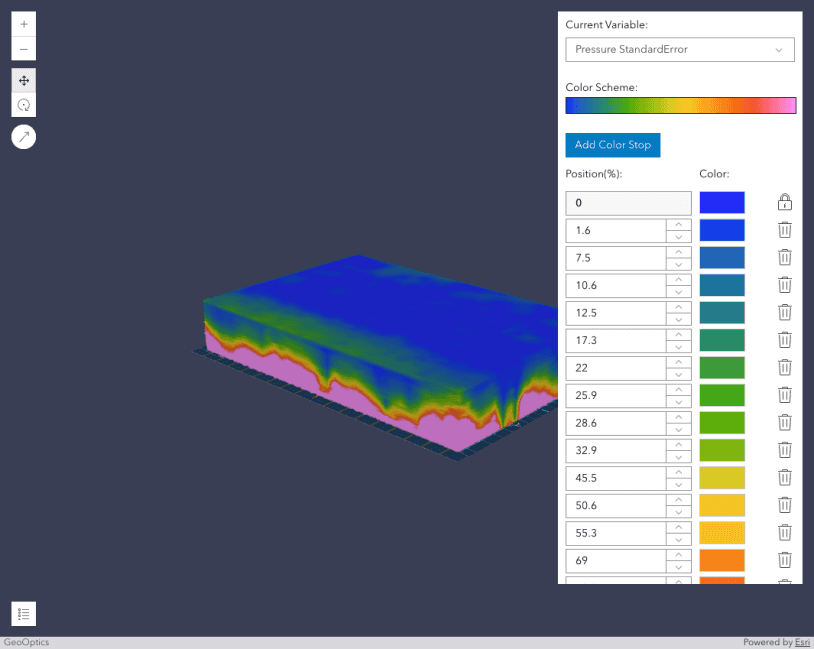This screenshot has height=649, width=814.
Task: Zoom in on the 3D scene
Action: click(x=23, y=24)
